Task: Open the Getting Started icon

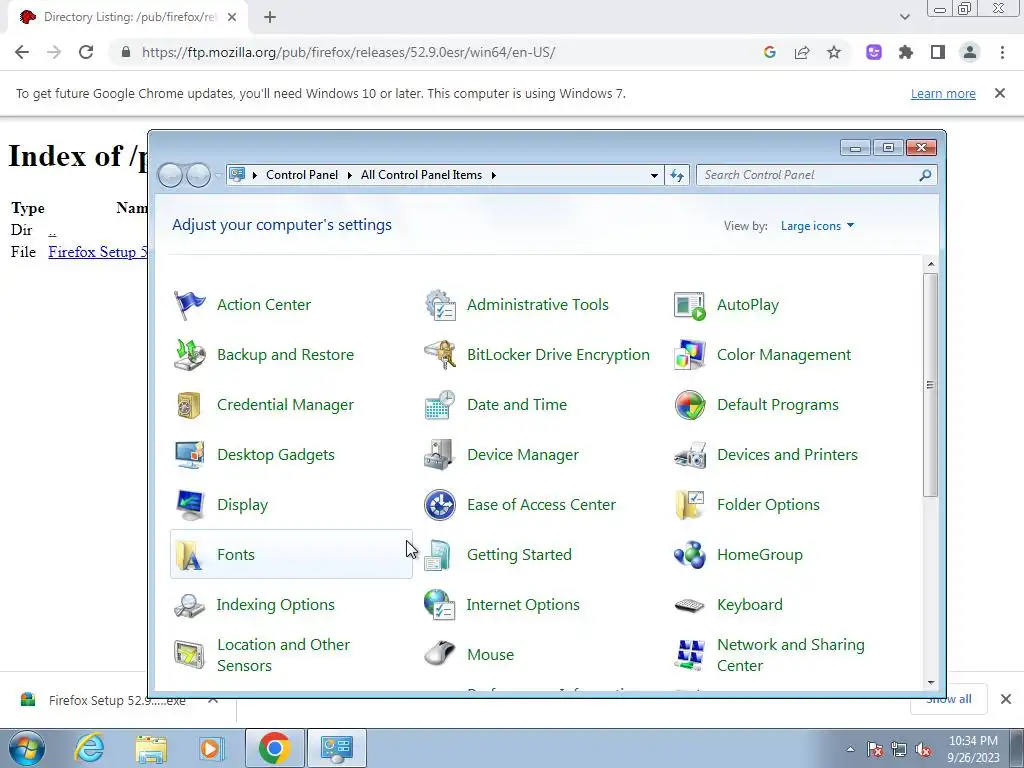Action: pyautogui.click(x=438, y=555)
